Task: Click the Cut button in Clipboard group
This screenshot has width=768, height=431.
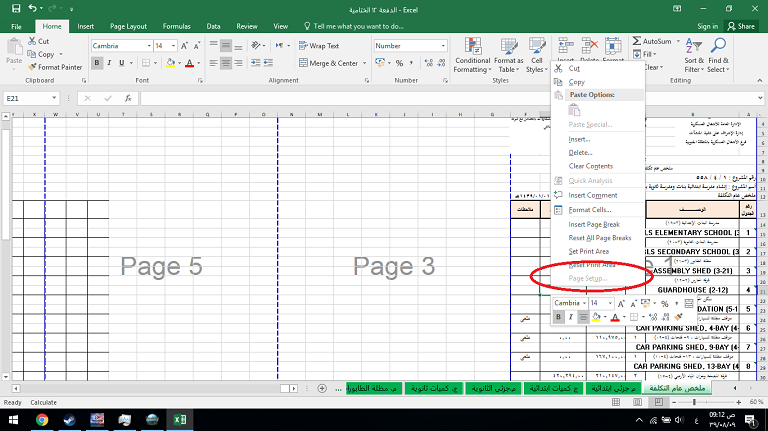Action: 38,41
